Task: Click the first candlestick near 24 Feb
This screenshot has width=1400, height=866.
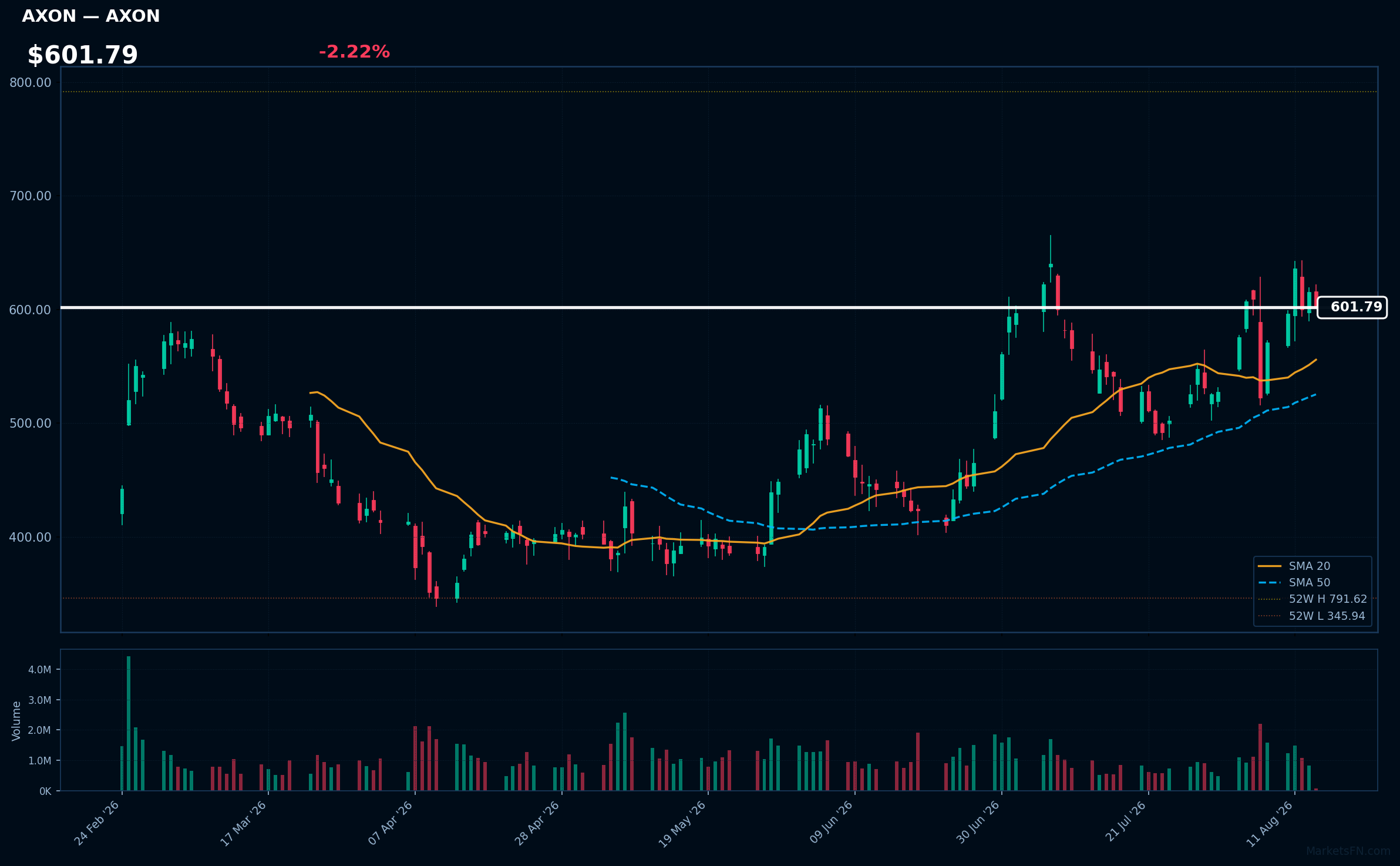Action: click(122, 502)
